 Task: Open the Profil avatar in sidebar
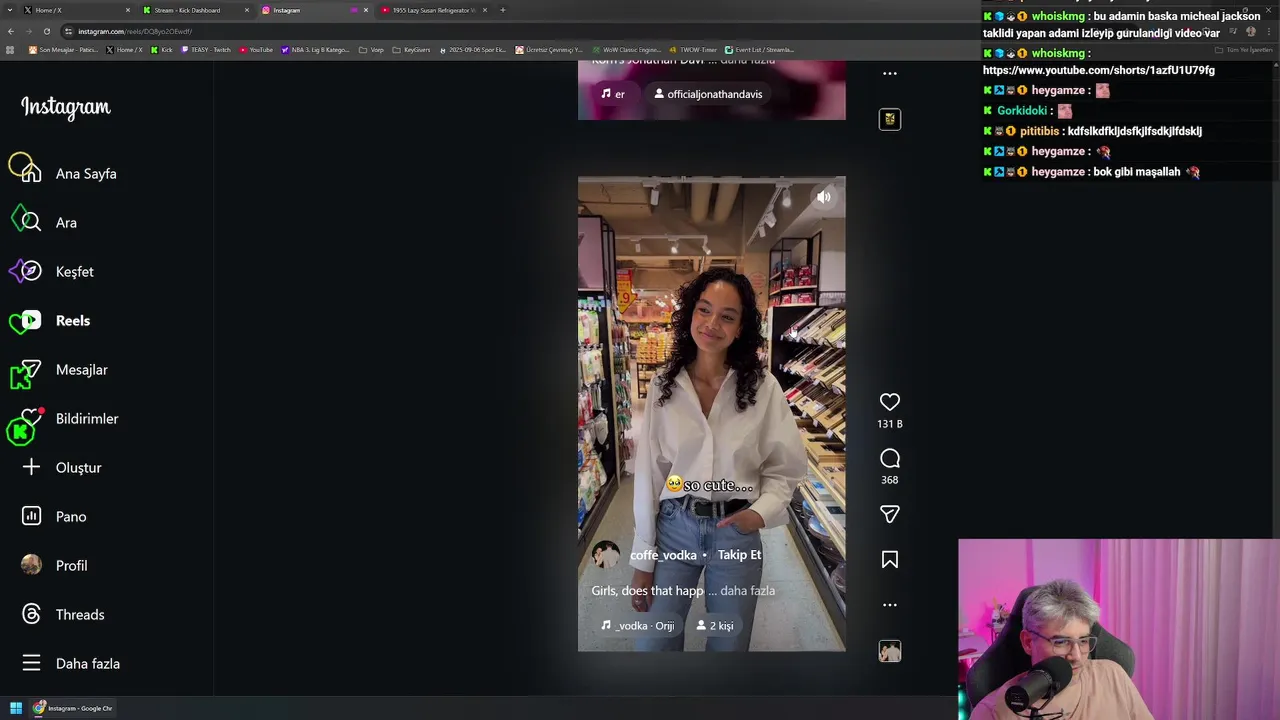point(31,565)
